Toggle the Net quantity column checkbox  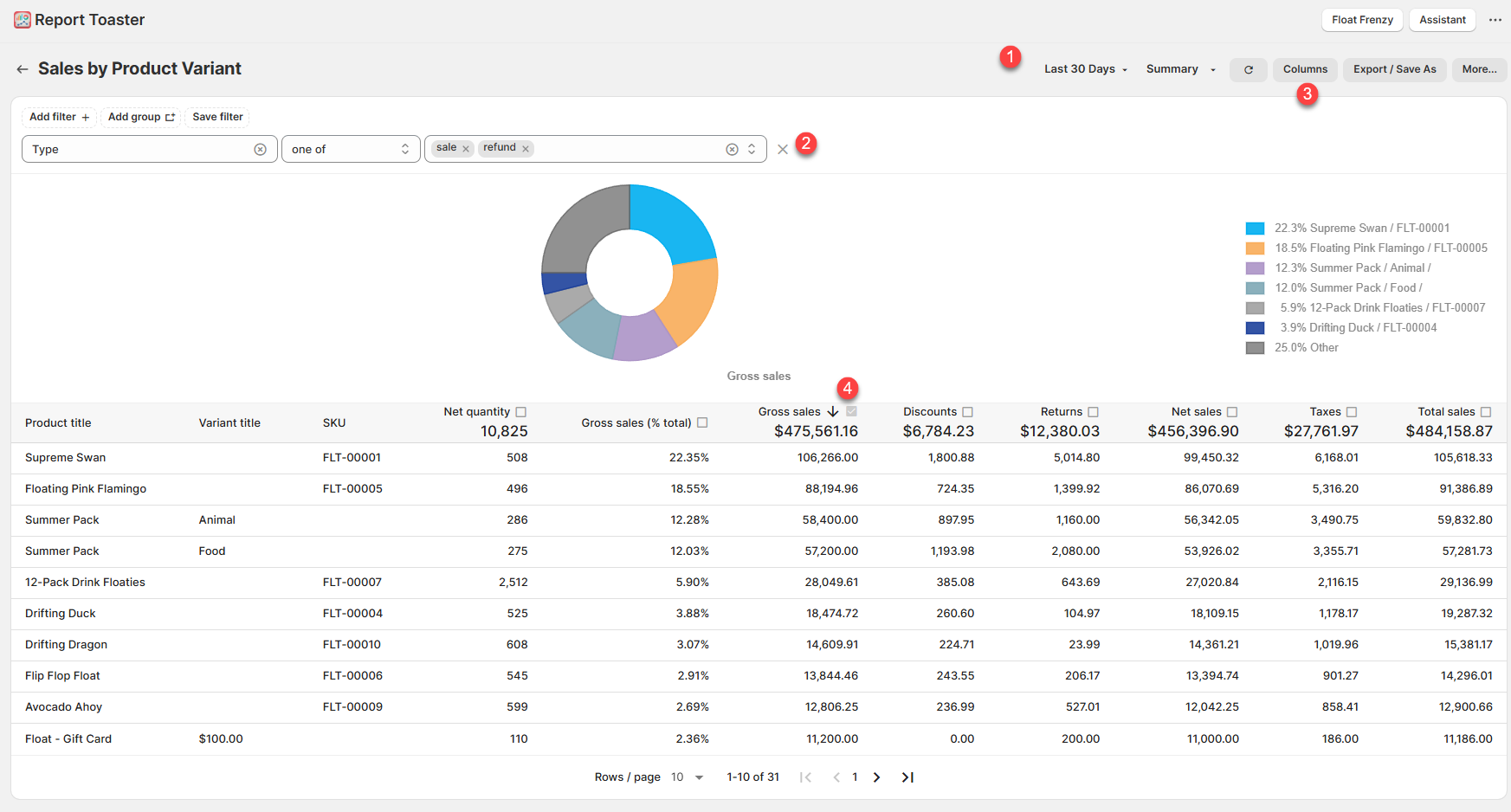(x=521, y=412)
